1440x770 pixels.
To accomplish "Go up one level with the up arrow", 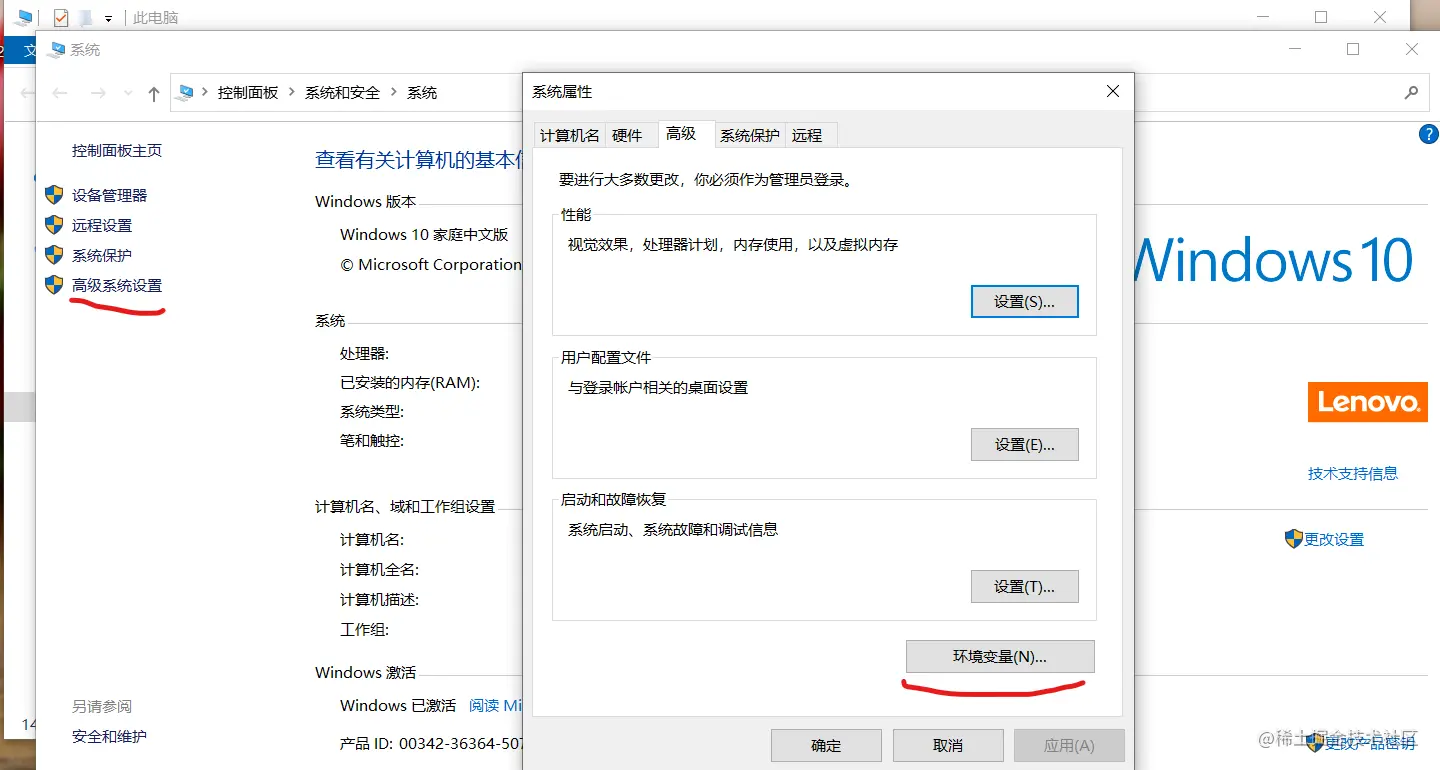I will [153, 94].
